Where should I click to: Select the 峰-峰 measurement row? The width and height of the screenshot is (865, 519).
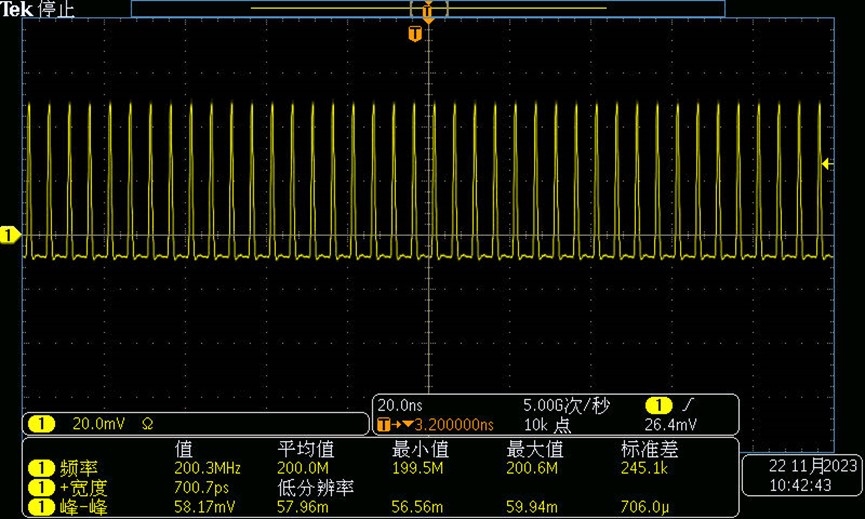click(381, 506)
